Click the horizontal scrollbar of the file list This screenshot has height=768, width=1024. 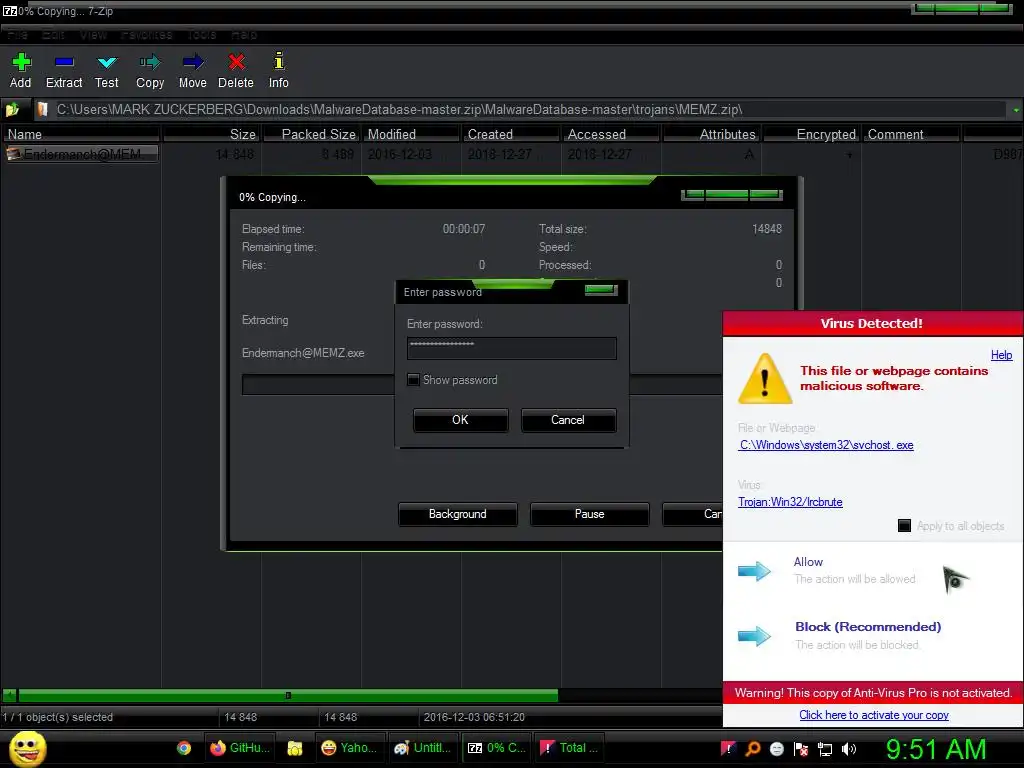pos(287,696)
